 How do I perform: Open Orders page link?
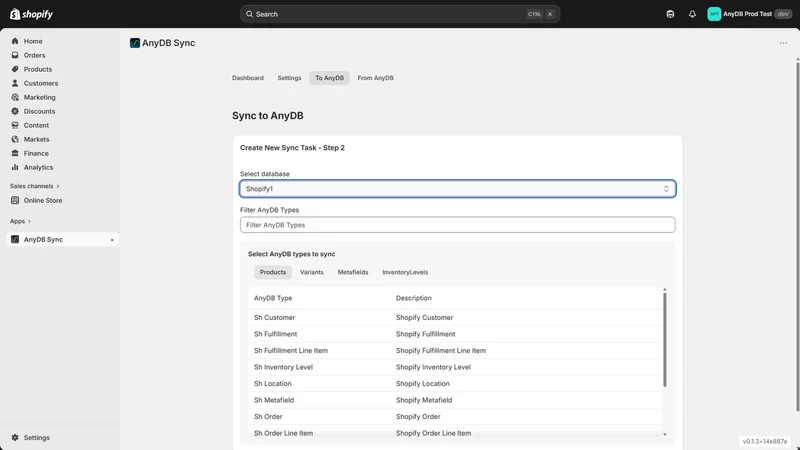(34, 55)
